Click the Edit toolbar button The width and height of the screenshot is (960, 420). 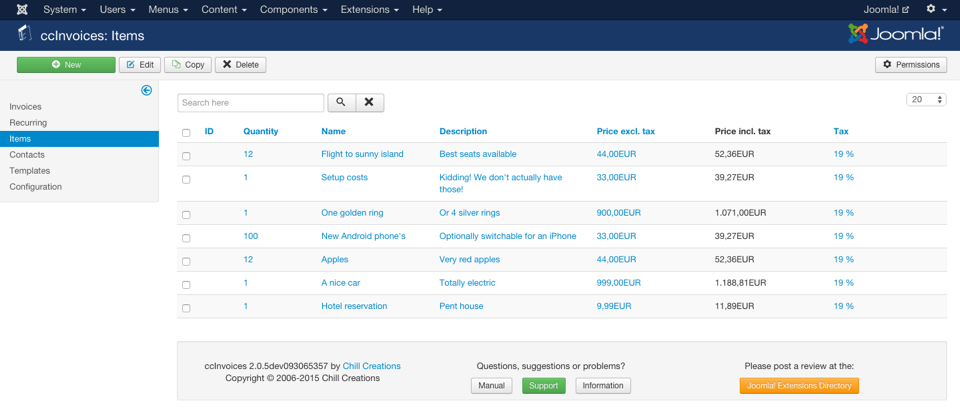[140, 64]
